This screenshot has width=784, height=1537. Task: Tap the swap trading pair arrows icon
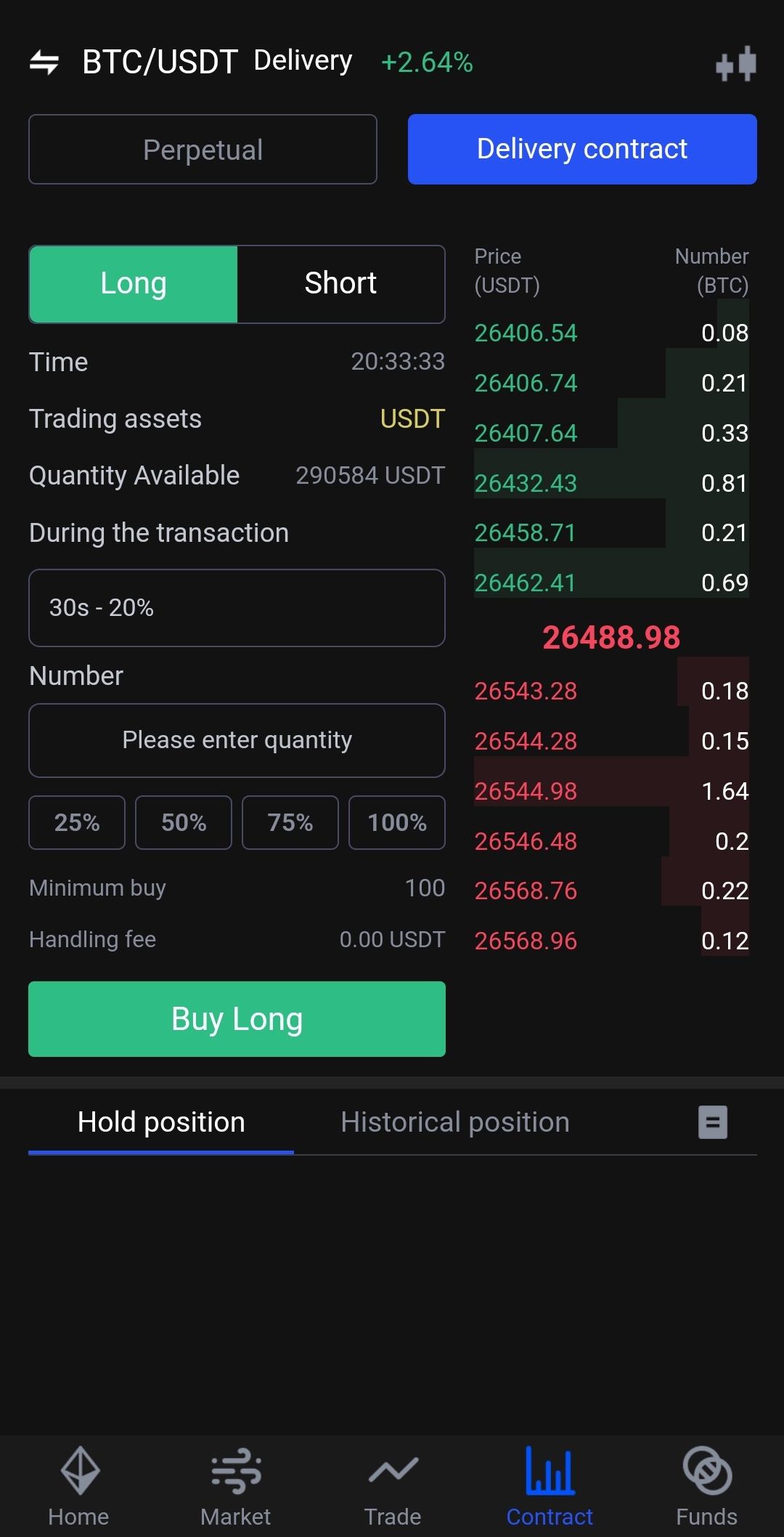point(44,62)
